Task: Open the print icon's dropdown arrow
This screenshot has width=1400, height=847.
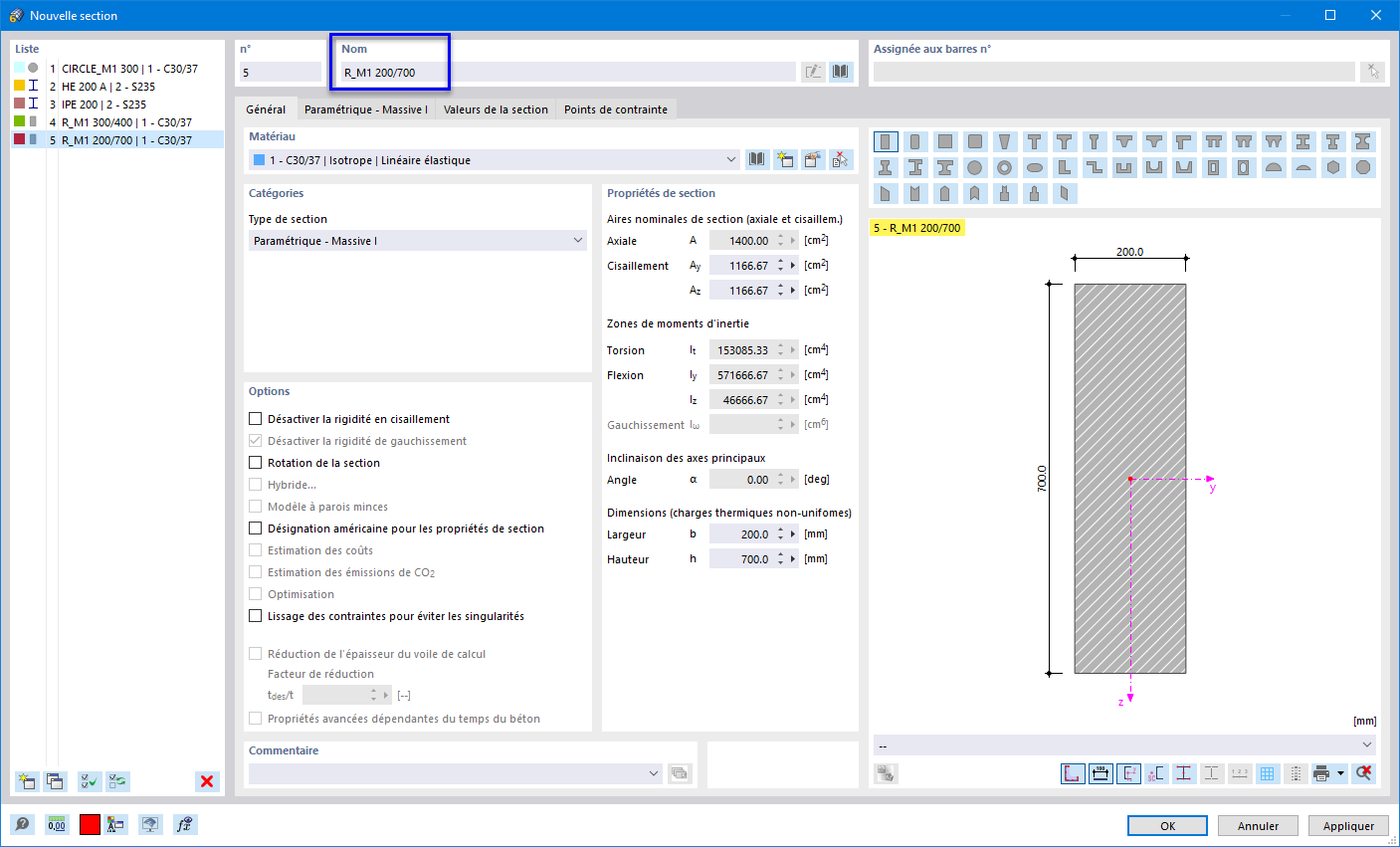Action: (x=1340, y=773)
